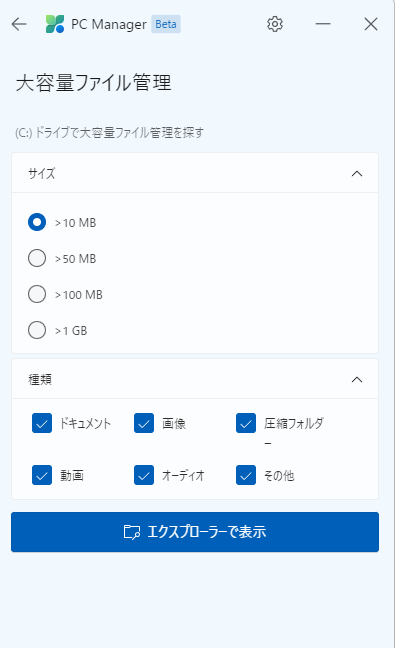Select the >50 MB size option

click(x=37, y=258)
